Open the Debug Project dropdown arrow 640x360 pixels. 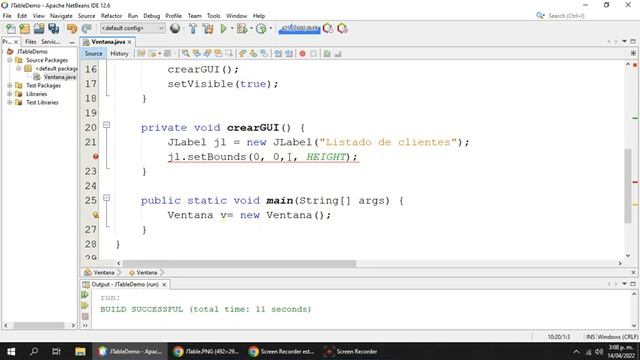251,29
